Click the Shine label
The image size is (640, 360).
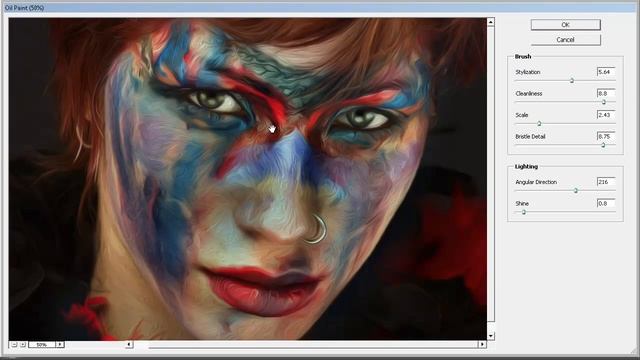pos(522,203)
